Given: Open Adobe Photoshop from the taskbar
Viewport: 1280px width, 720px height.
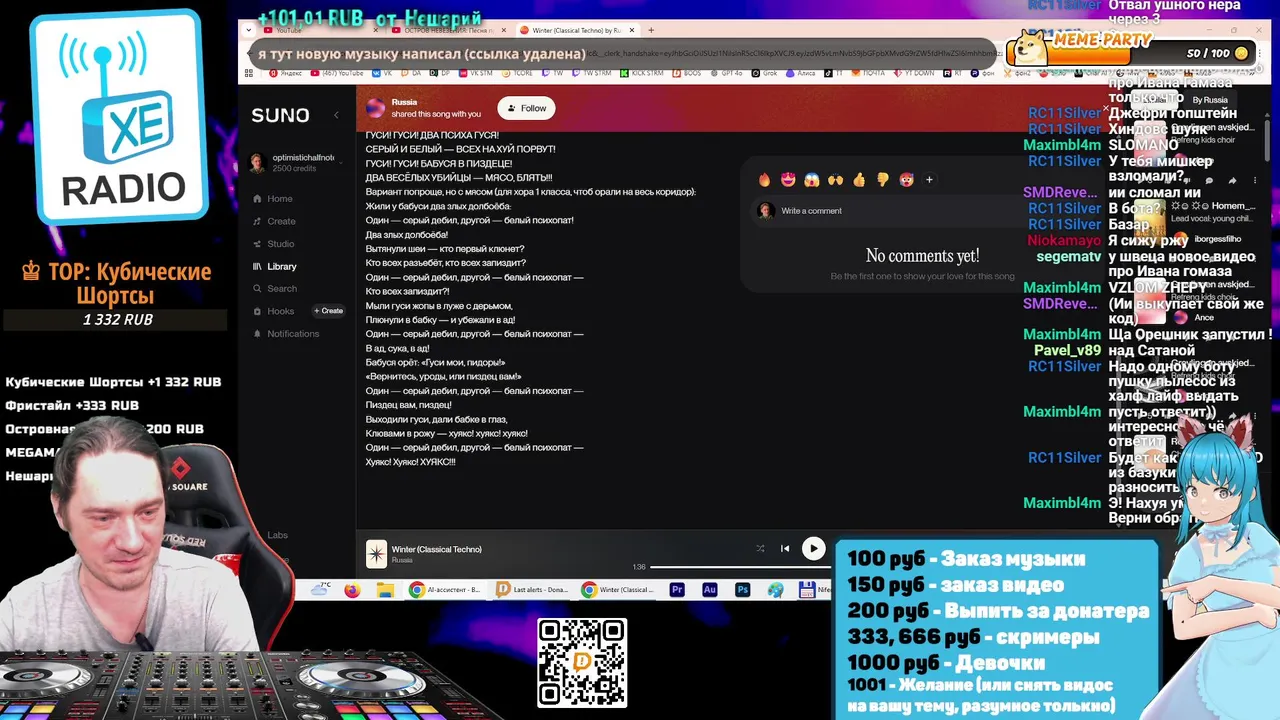Looking at the screenshot, I should 743,590.
